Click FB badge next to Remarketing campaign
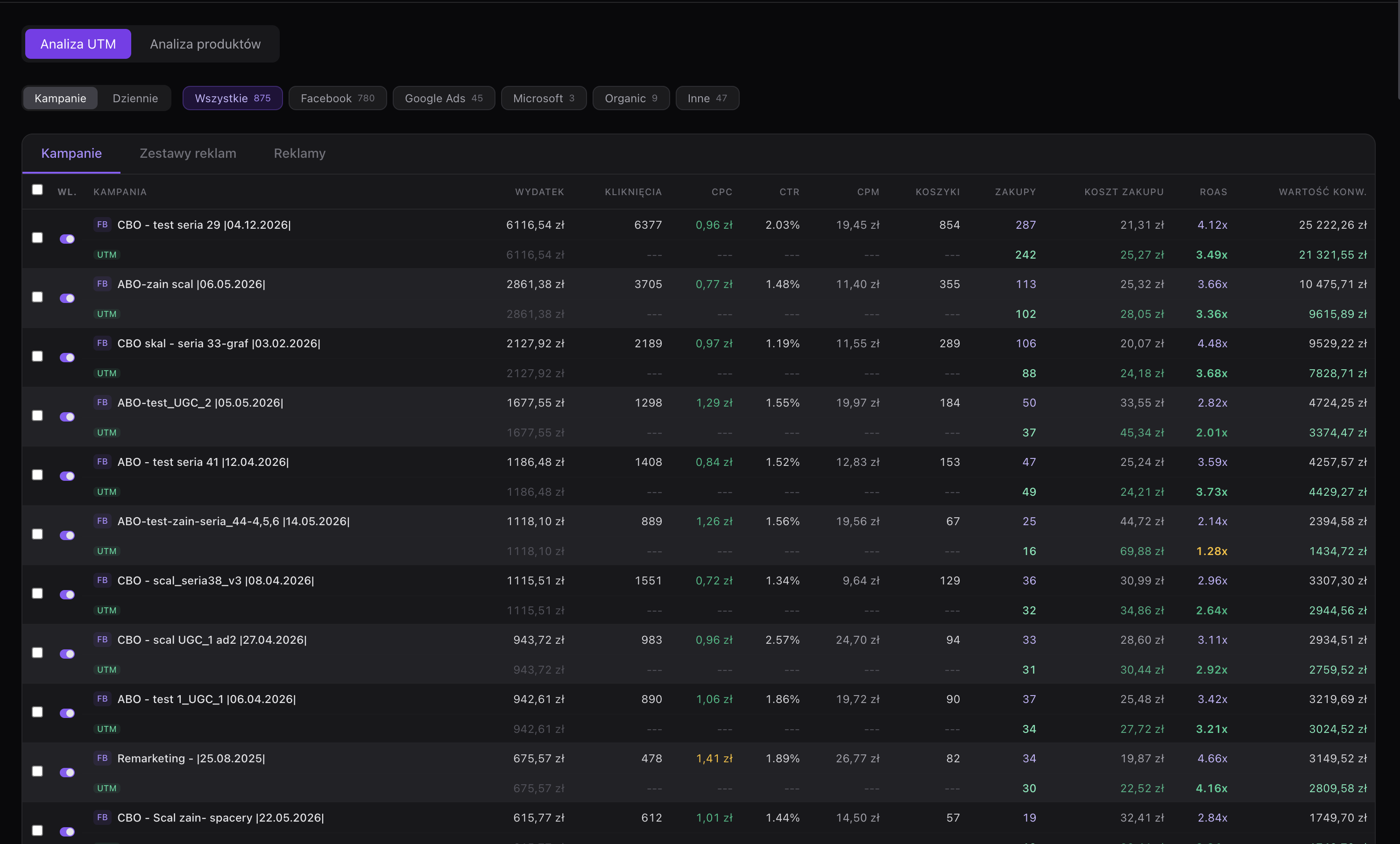This screenshot has height=844, width=1400. point(102,758)
